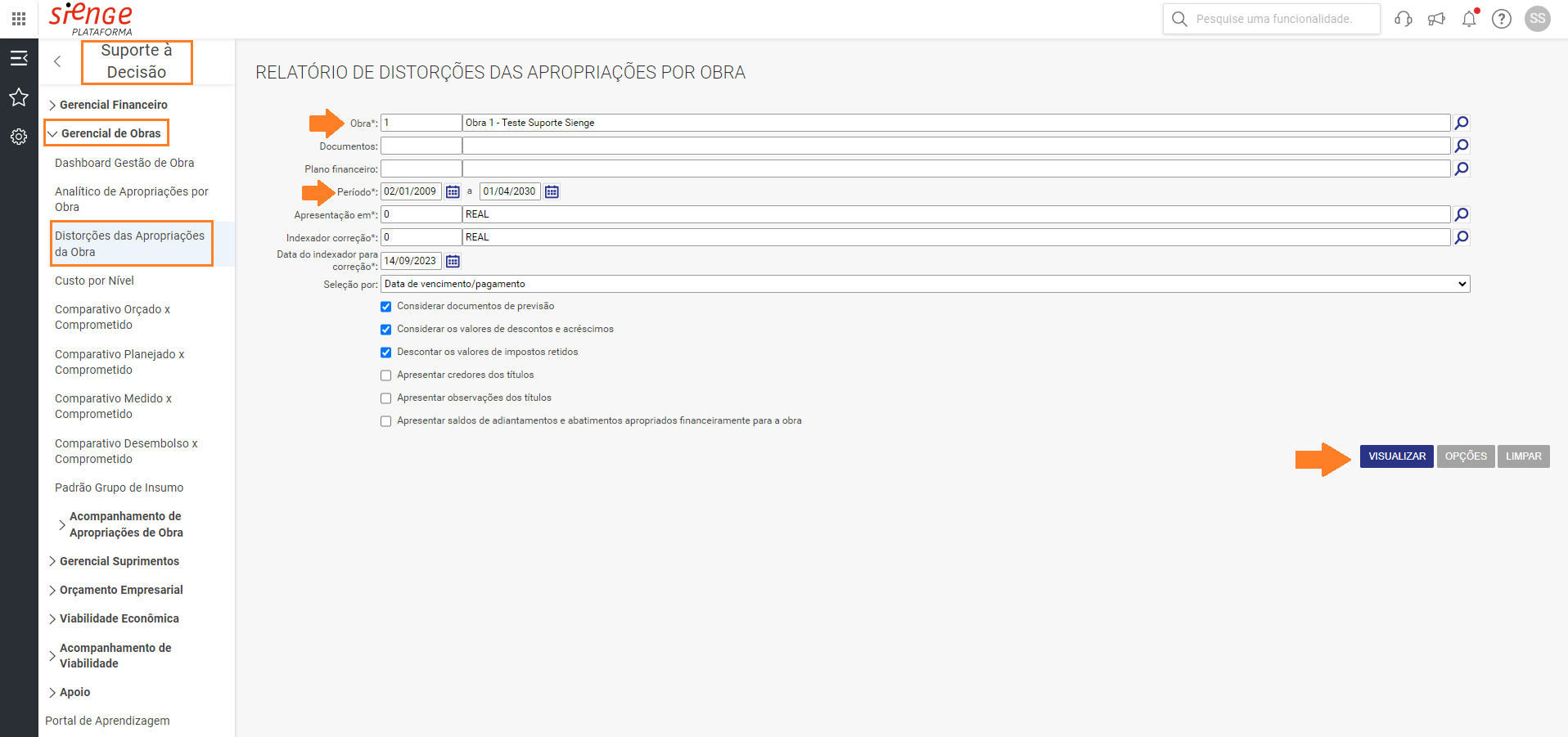
Task: Click the Indexador correção code field
Action: coord(421,237)
